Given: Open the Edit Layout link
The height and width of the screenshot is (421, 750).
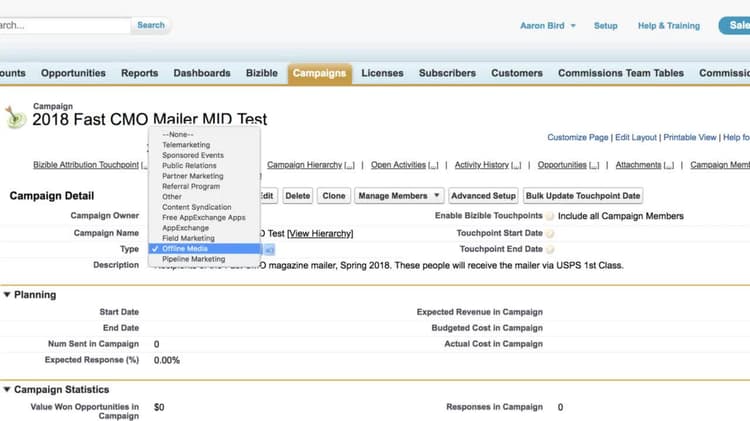Looking at the screenshot, I should coord(636,137).
